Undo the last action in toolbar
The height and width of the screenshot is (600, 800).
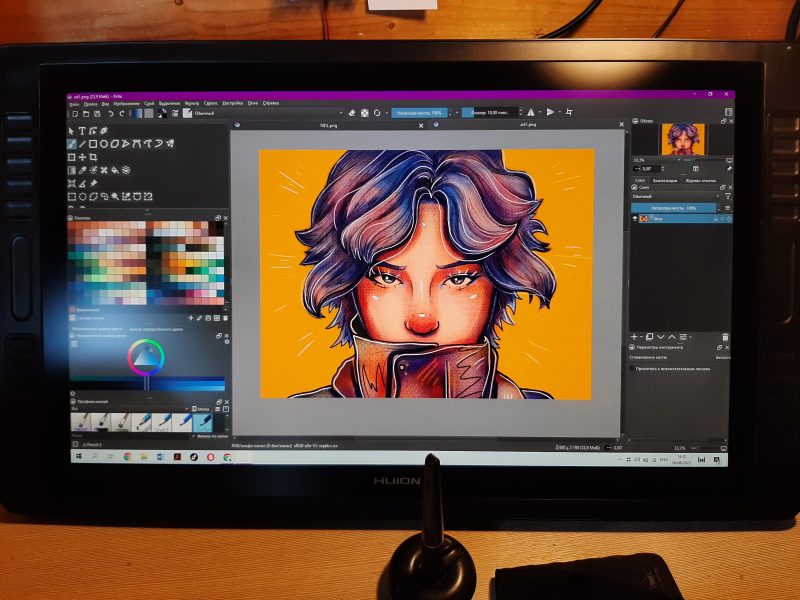[110, 113]
